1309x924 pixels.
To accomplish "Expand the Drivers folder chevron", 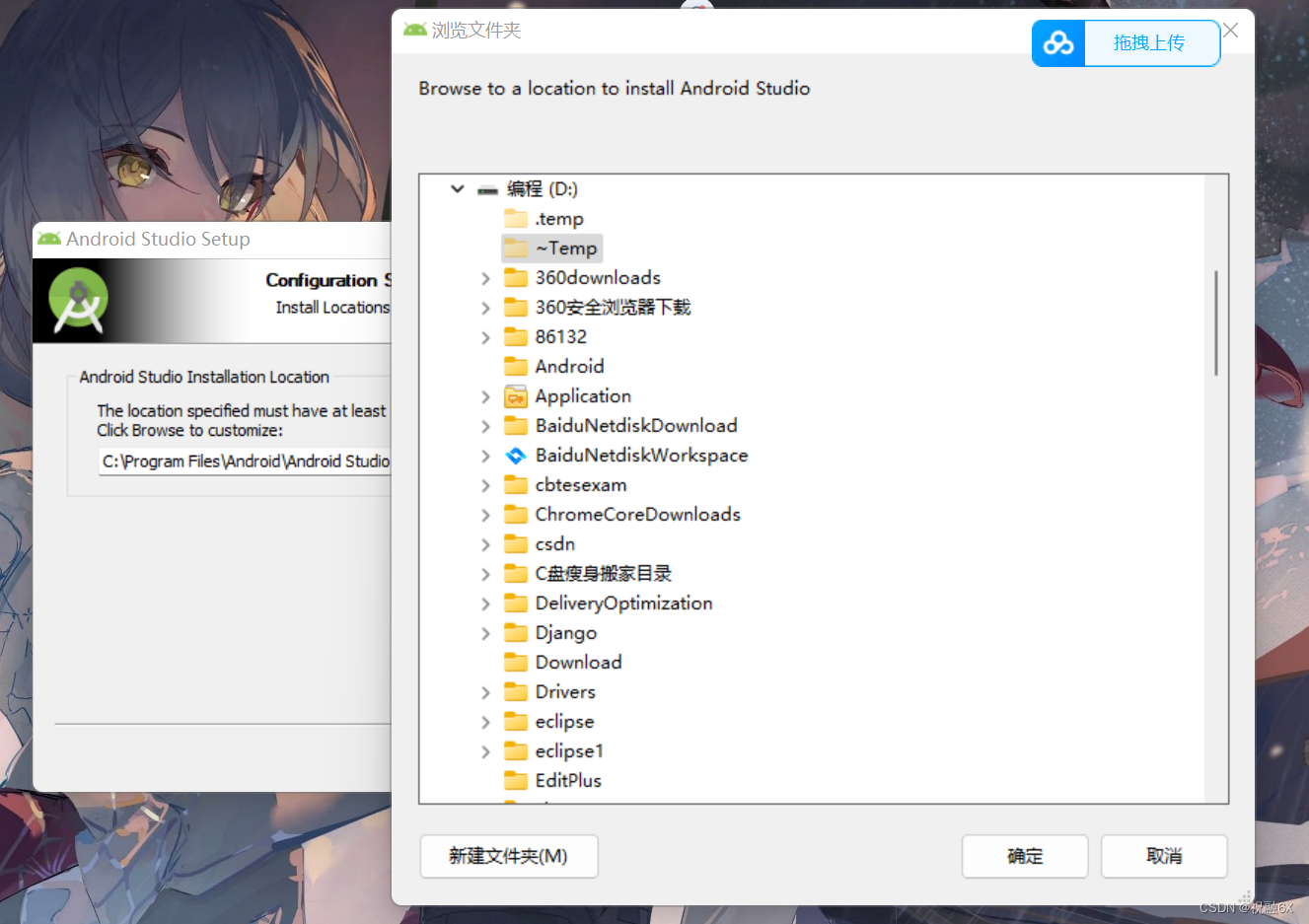I will click(x=485, y=692).
